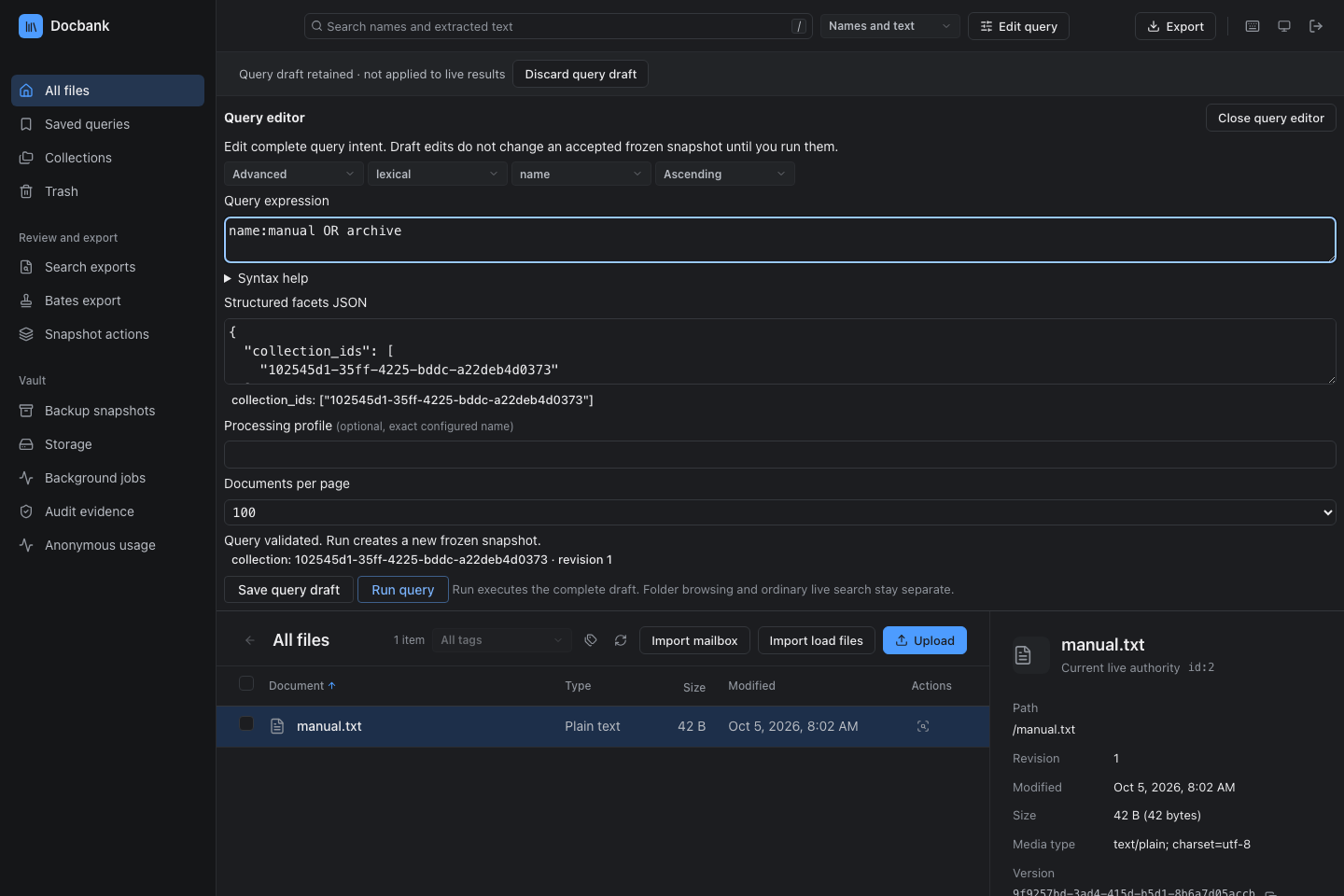
Task: Refresh the All files list
Action: click(x=621, y=640)
